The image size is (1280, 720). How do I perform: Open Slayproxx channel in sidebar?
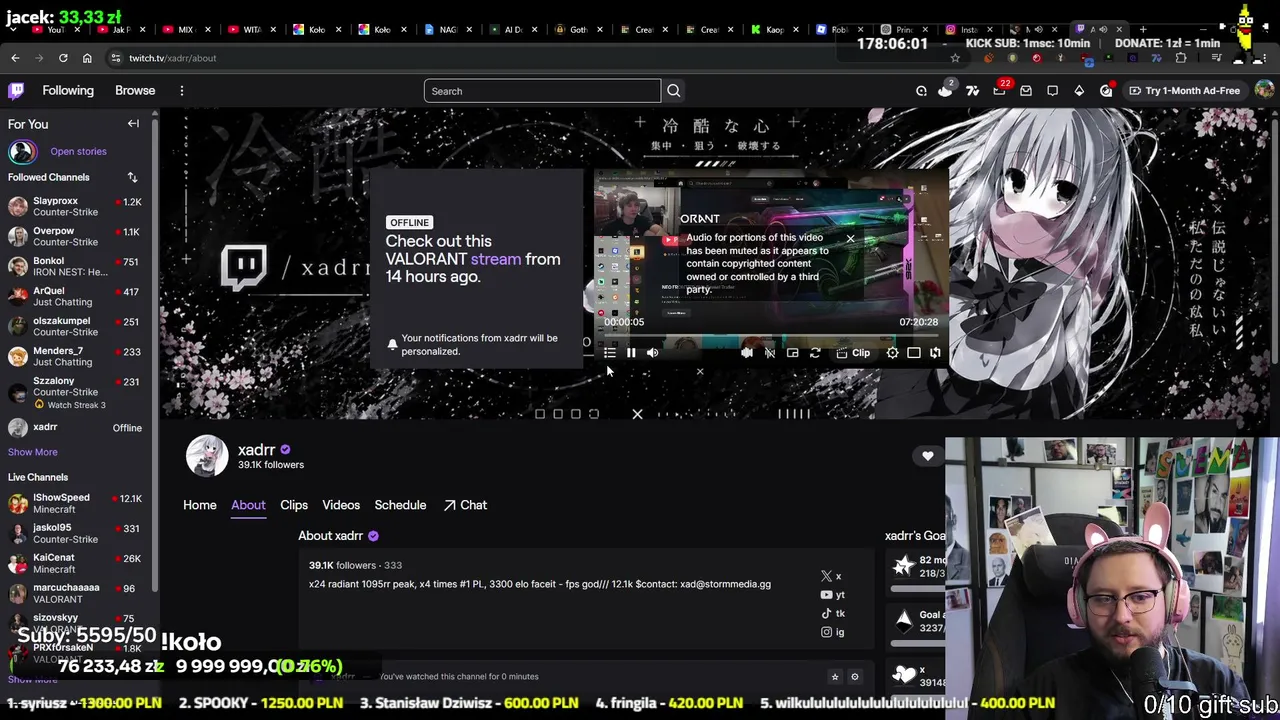(x=75, y=206)
